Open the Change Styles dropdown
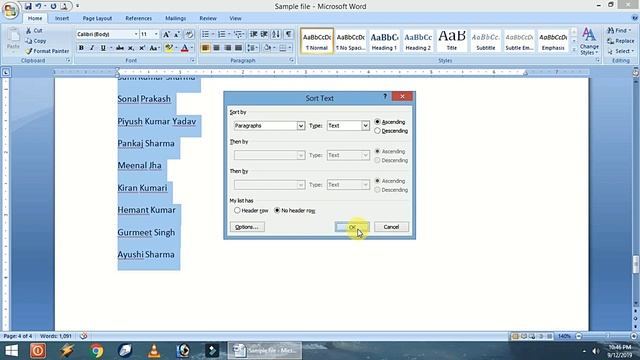The height and width of the screenshot is (360, 640). [589, 41]
